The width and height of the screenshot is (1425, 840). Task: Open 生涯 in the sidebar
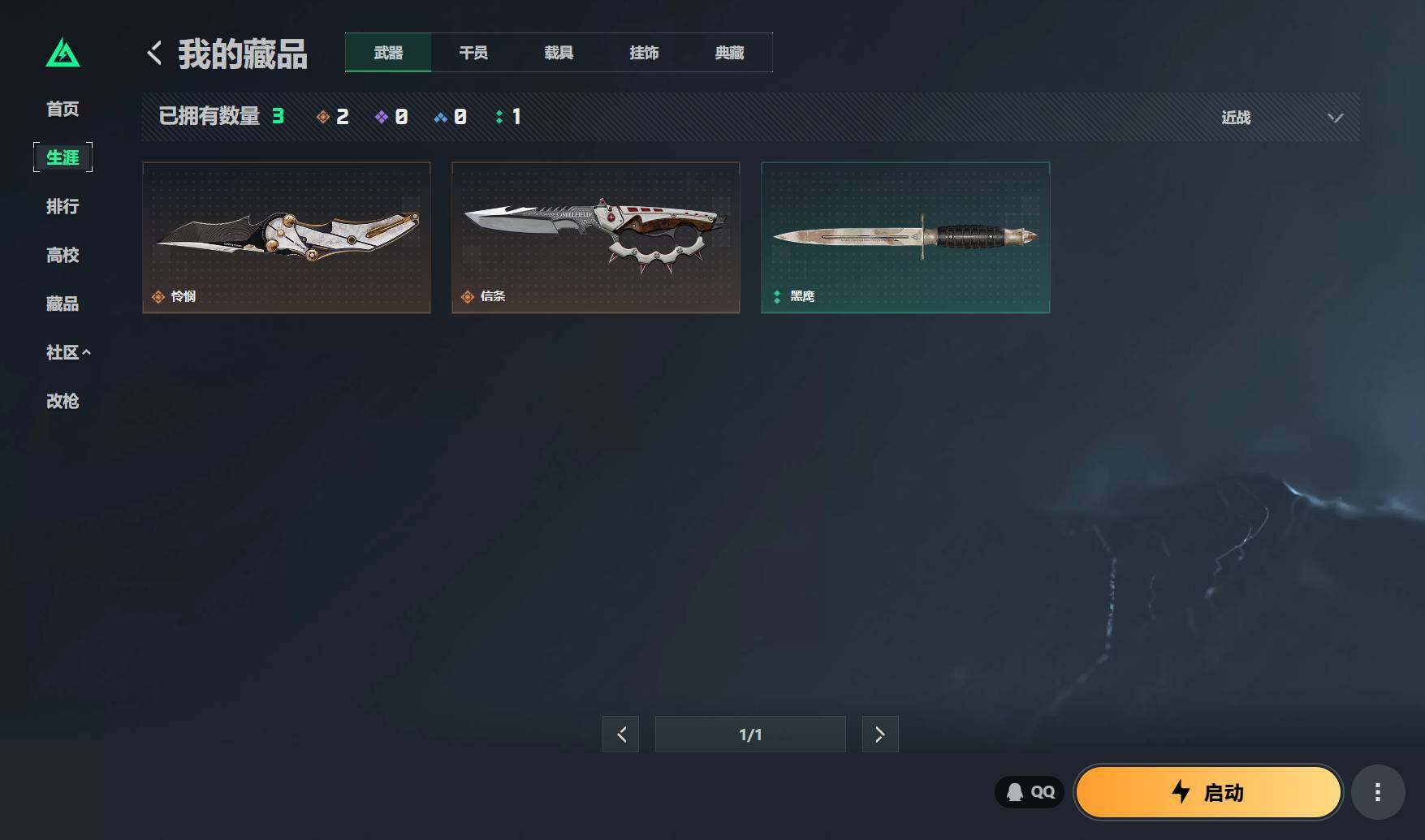pos(63,157)
